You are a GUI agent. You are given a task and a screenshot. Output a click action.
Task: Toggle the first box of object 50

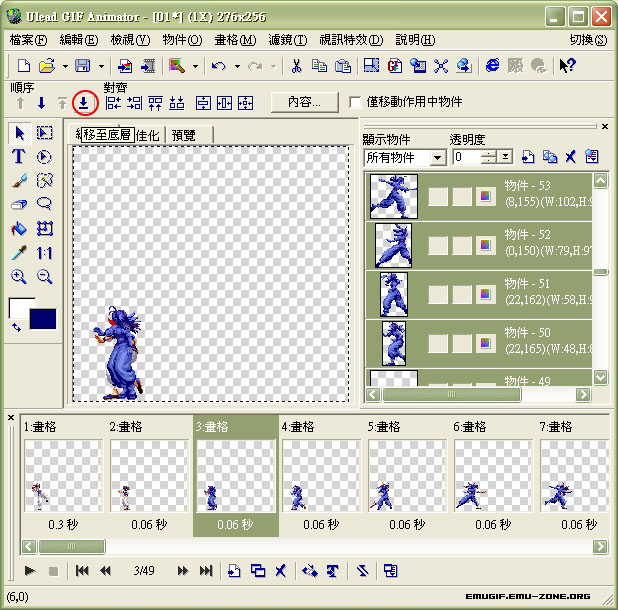tap(438, 343)
